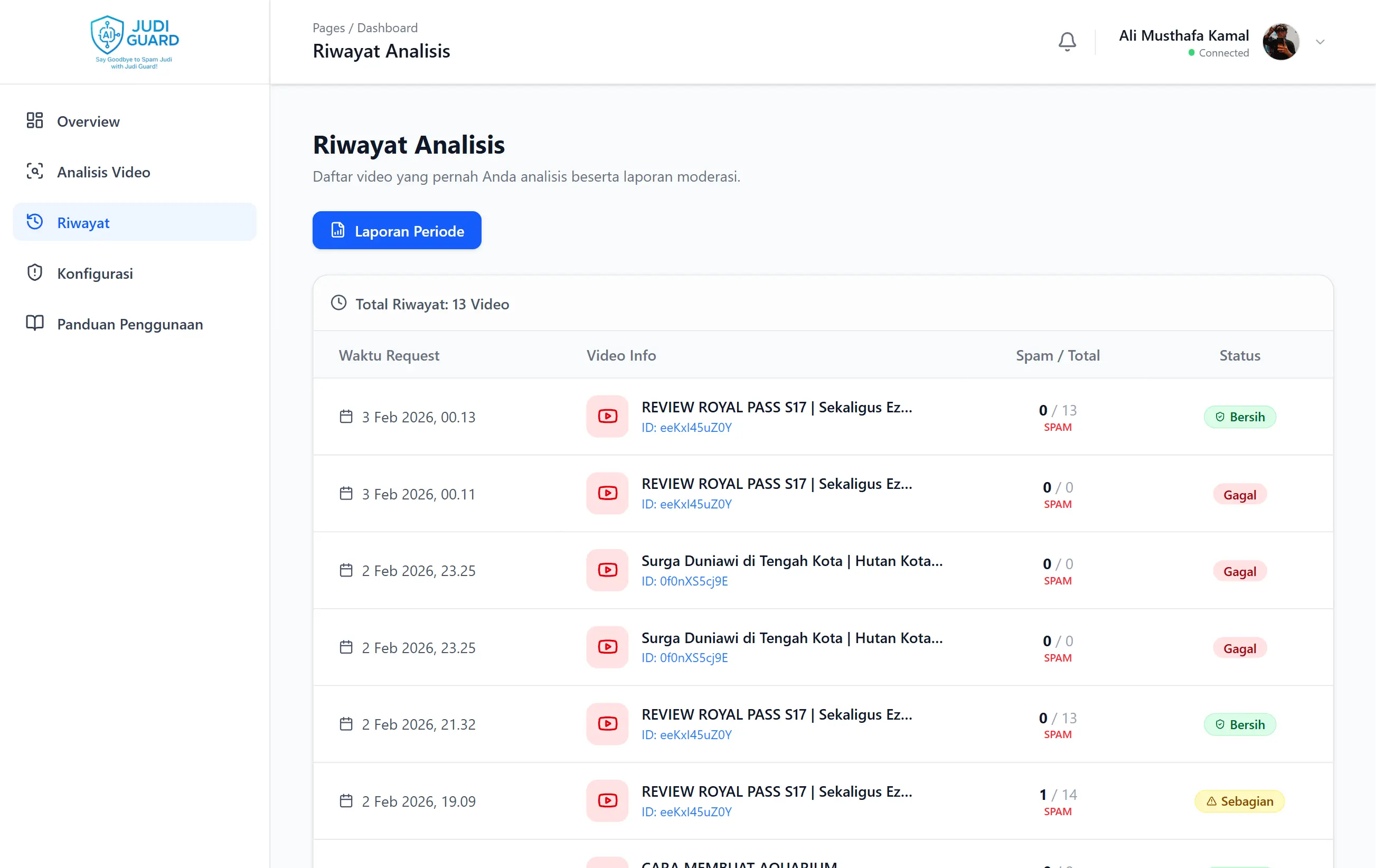Click ID eeKxI45uZ0Y in the 19.09 row
The width and height of the screenshot is (1376, 868).
click(x=687, y=812)
